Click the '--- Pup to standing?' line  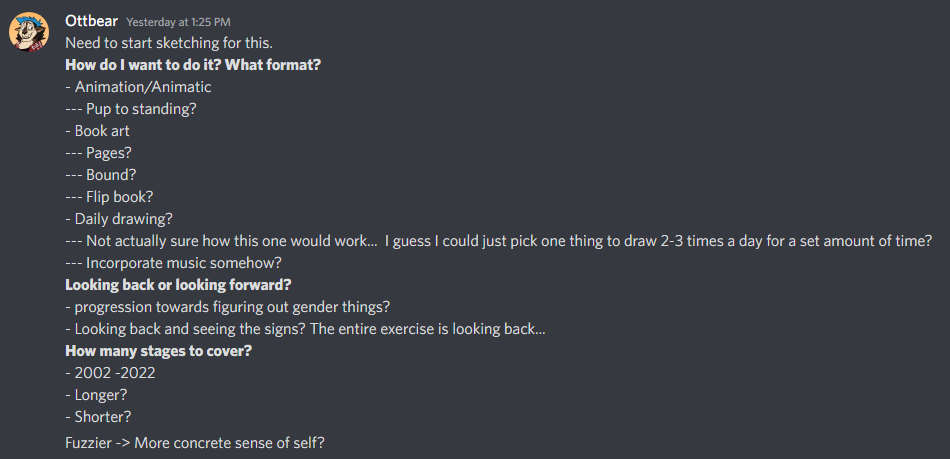pos(131,110)
